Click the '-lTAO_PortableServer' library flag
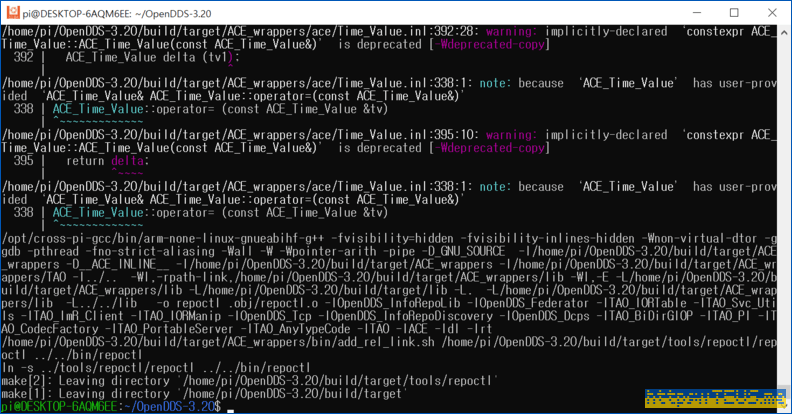Image resolution: width=792 pixels, height=414 pixels. [x=169, y=329]
